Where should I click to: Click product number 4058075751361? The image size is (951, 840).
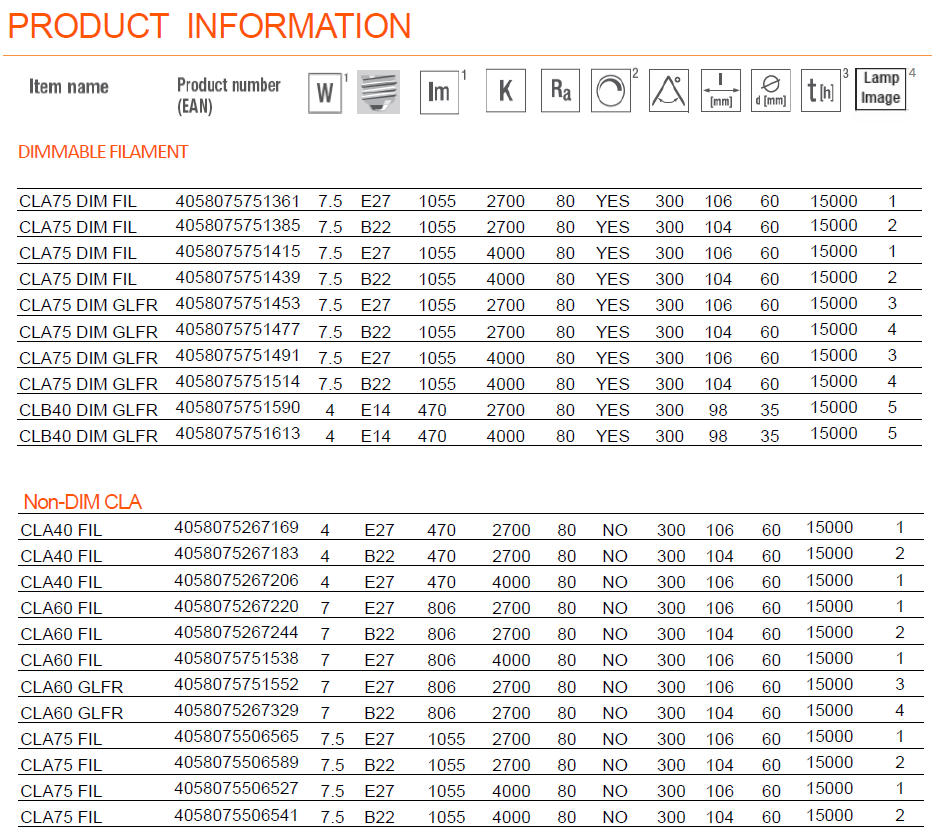coord(237,200)
